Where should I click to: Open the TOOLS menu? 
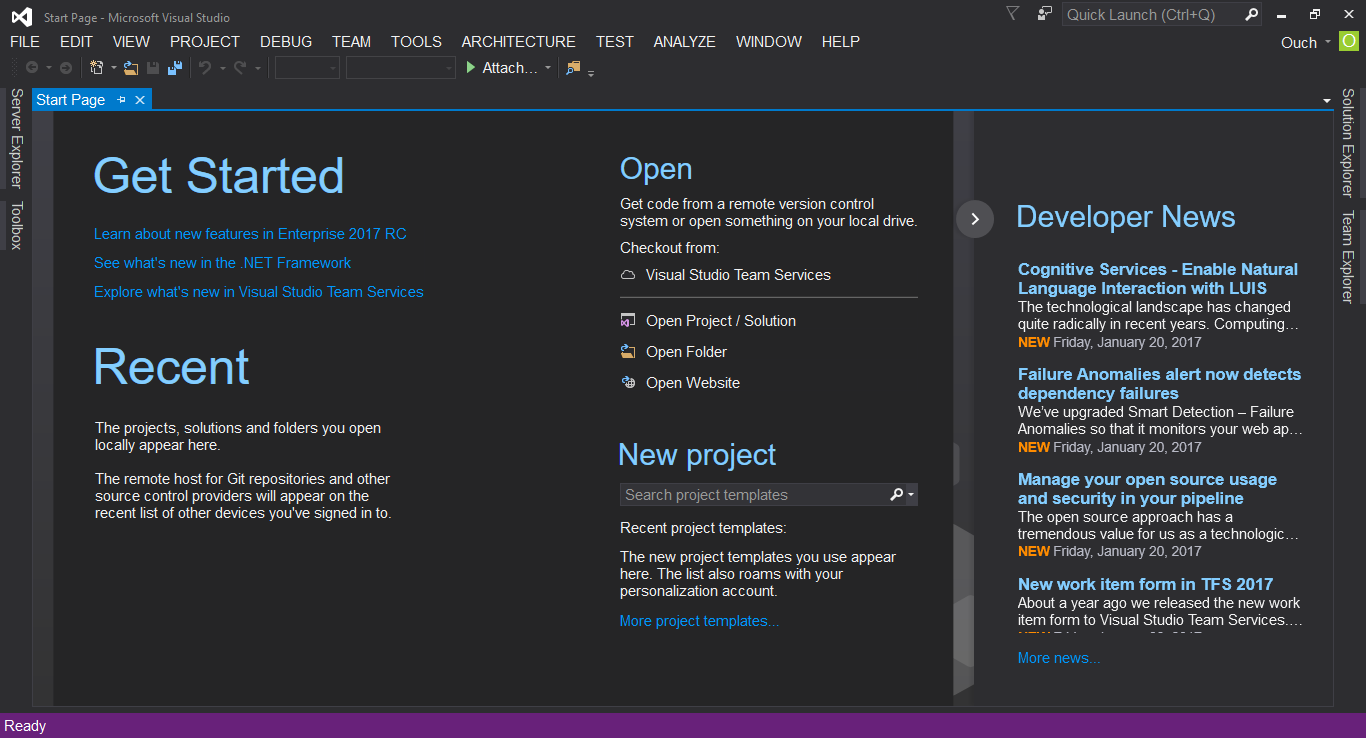point(416,42)
